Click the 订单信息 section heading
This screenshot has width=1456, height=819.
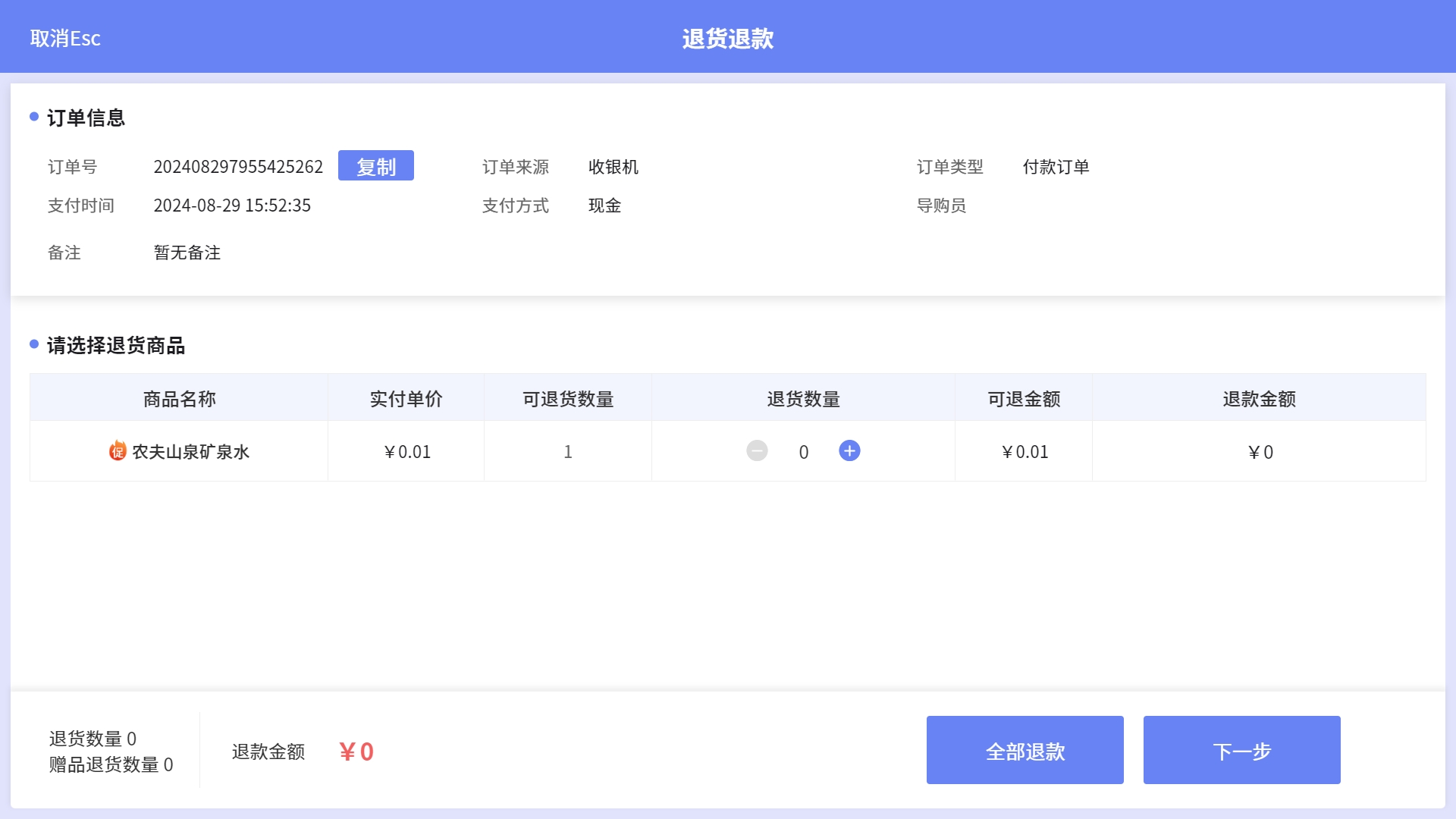tap(86, 118)
